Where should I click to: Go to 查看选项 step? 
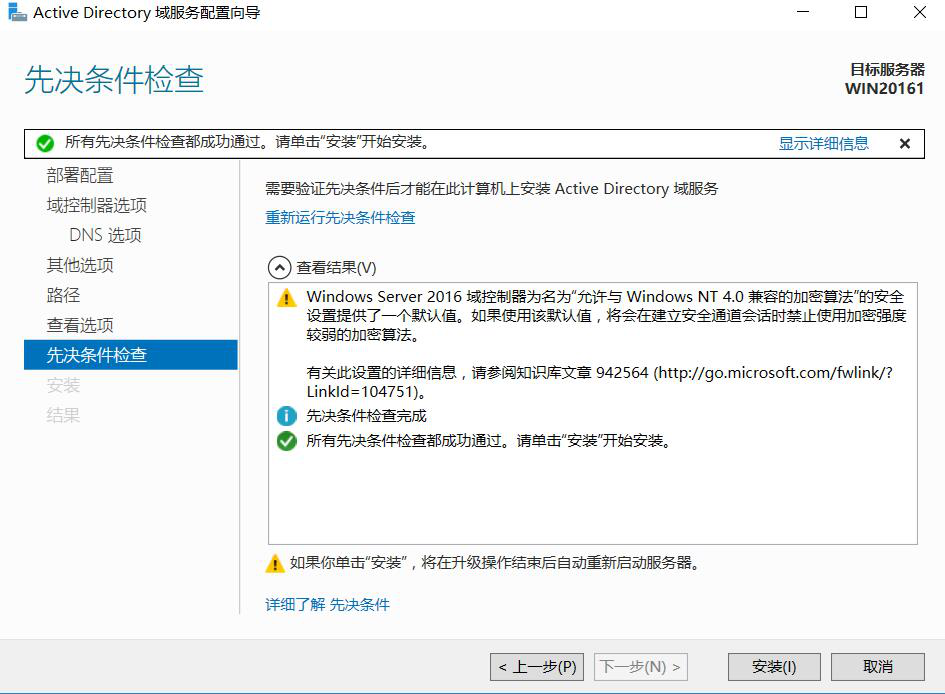pyautogui.click(x=80, y=325)
